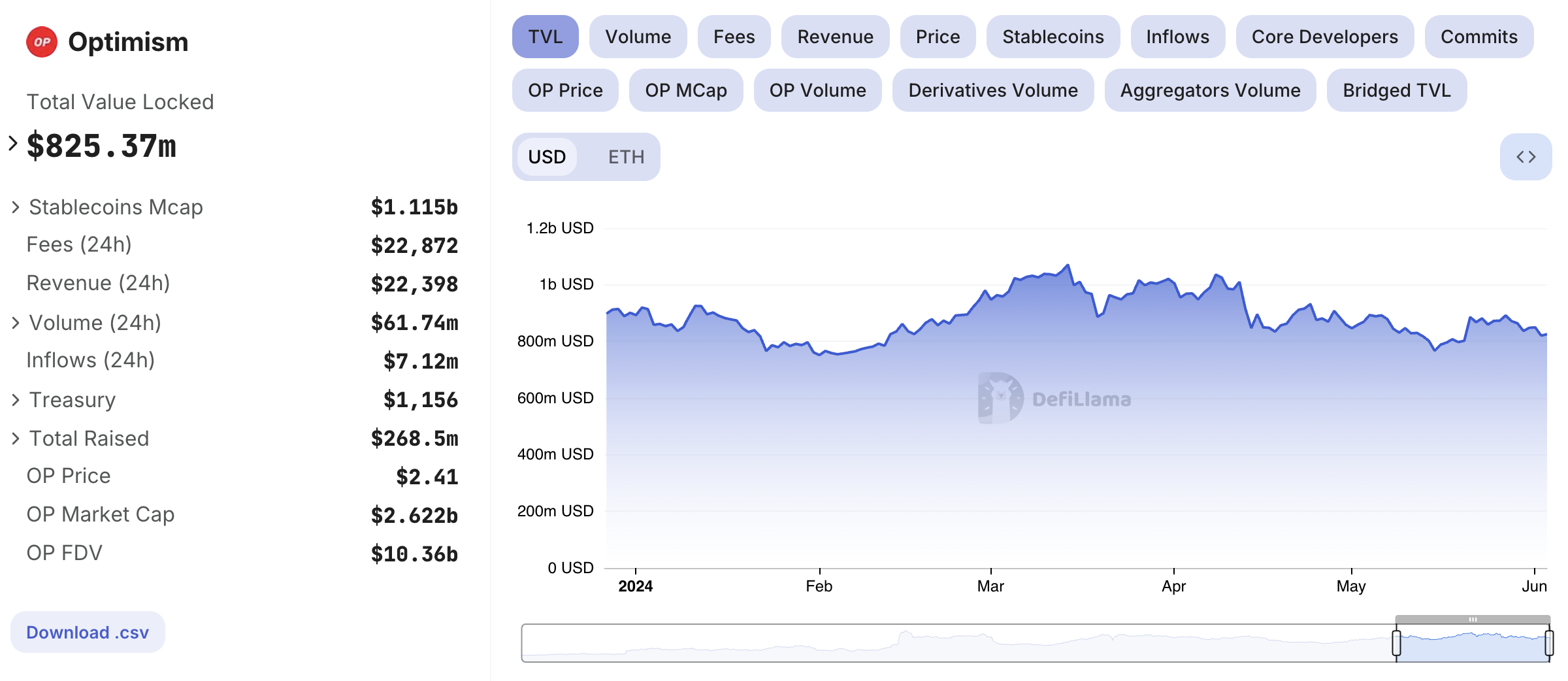Click right handle of time range slider
This screenshot has height=681, width=1568.
coord(1549,643)
